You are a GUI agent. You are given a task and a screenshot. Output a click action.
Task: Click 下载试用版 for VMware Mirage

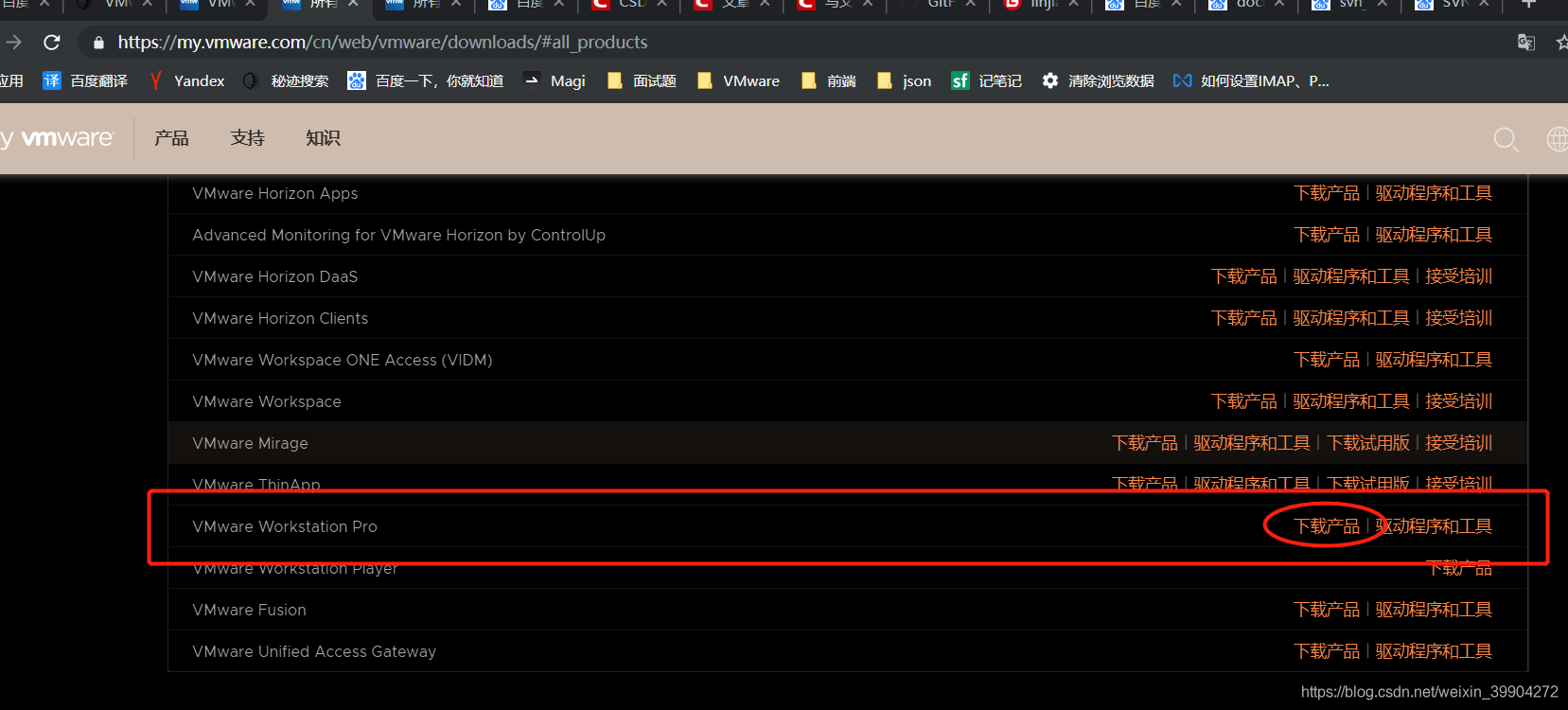(x=1368, y=443)
